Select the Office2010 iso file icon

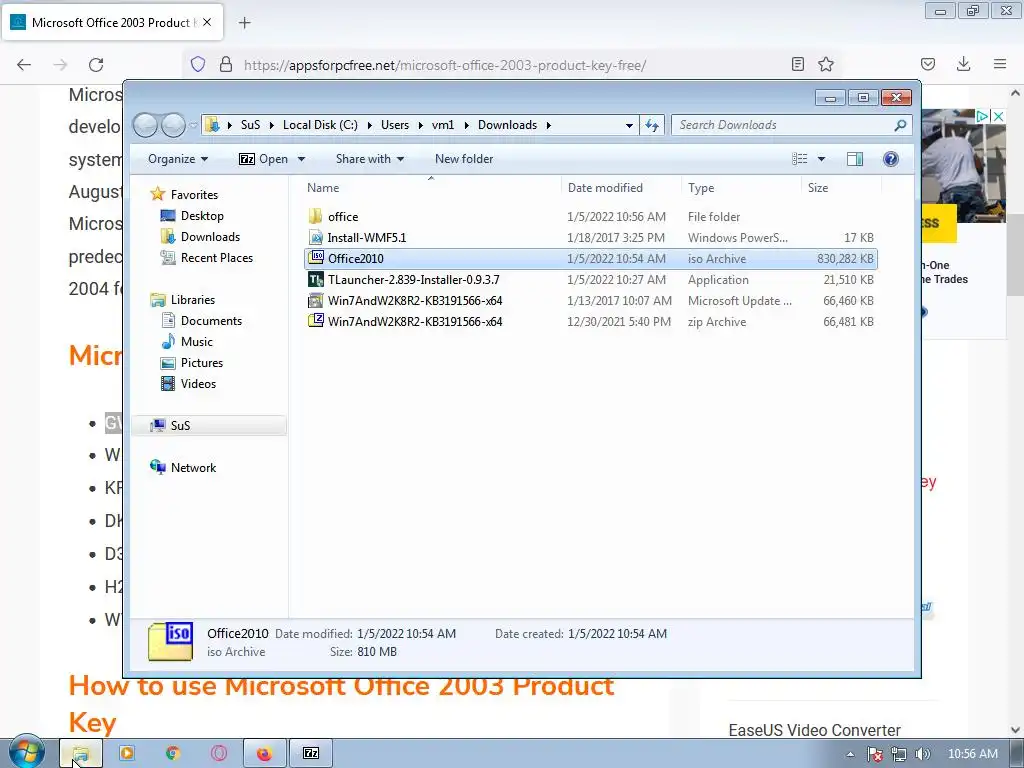(x=316, y=258)
